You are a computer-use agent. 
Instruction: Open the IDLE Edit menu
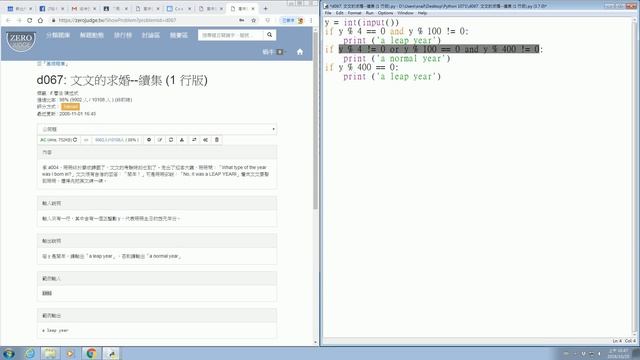(340, 13)
